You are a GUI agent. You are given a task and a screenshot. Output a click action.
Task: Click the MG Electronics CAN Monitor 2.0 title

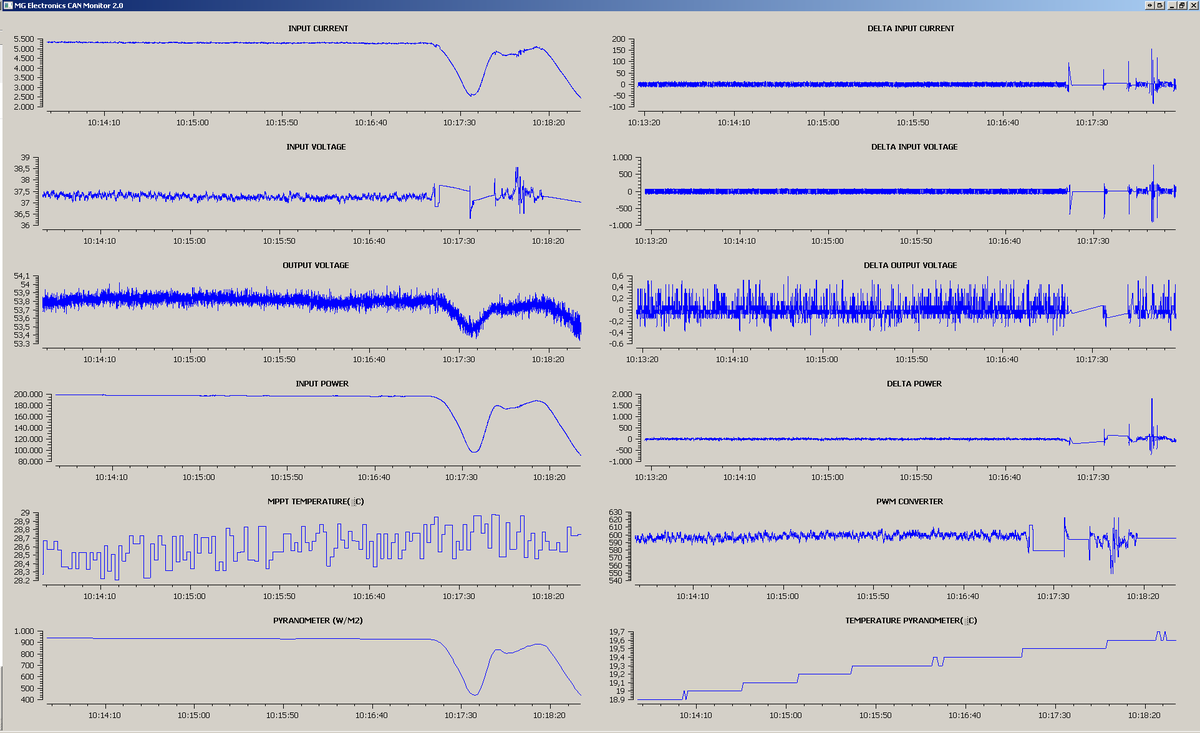[x=68, y=5]
